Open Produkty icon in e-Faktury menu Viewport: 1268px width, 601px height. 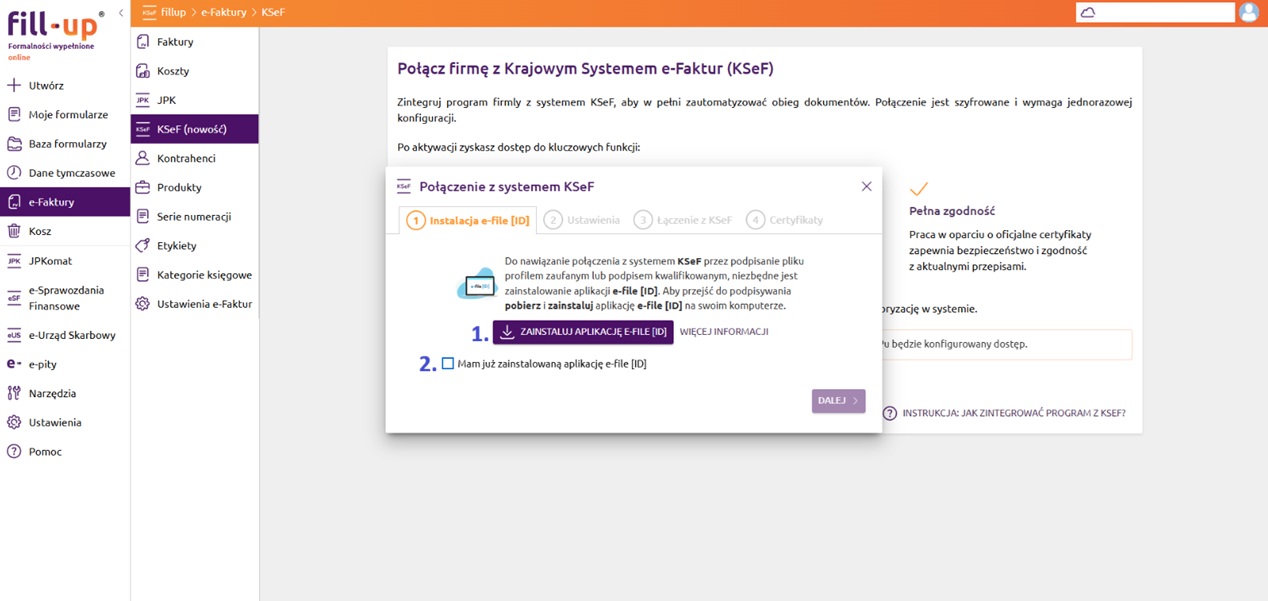(143, 188)
